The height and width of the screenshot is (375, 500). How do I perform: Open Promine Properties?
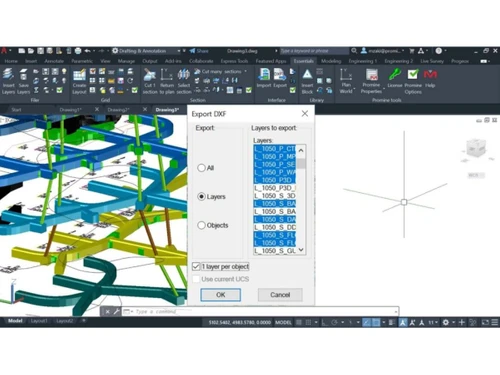click(371, 81)
